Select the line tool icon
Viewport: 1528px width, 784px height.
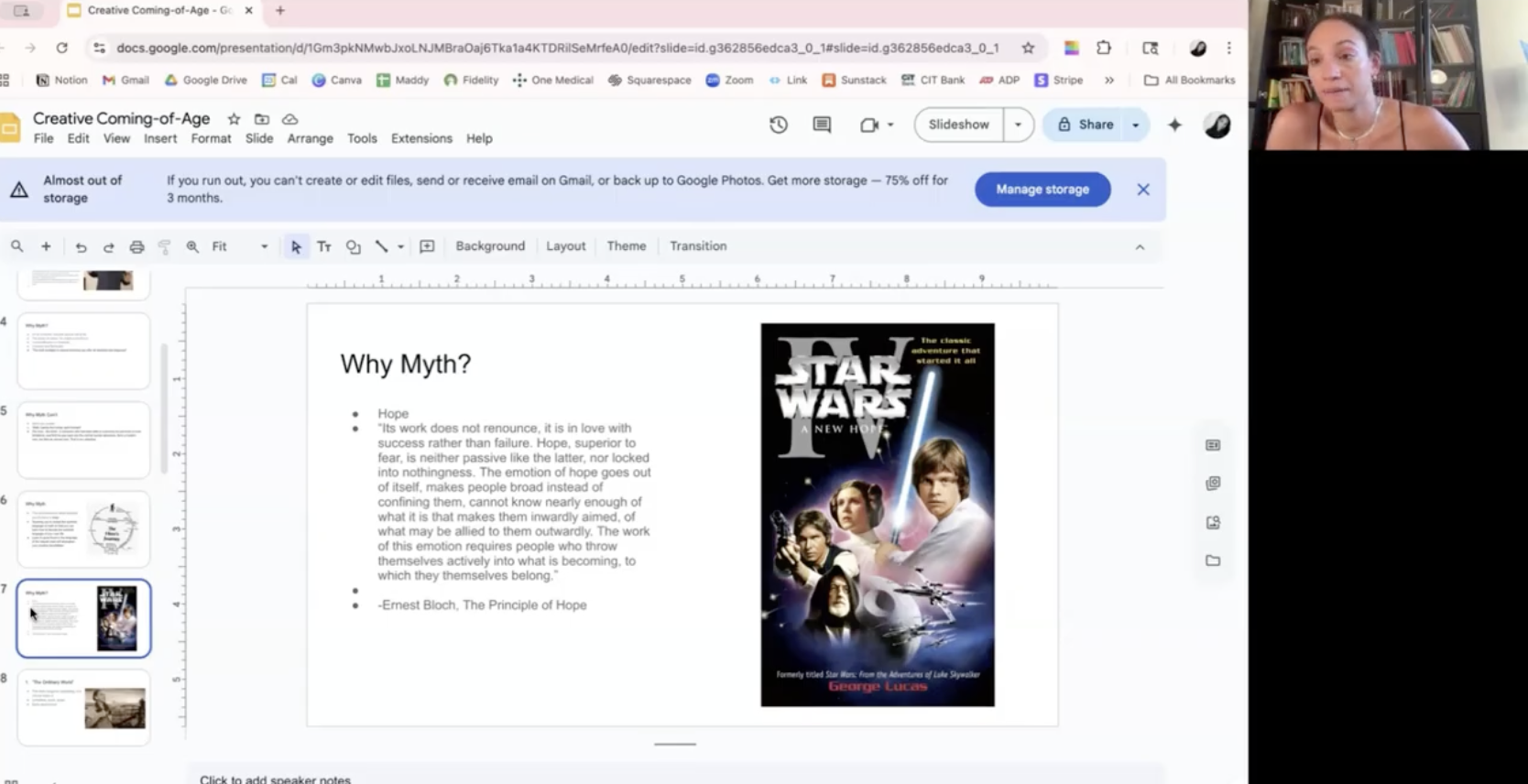[x=381, y=246]
